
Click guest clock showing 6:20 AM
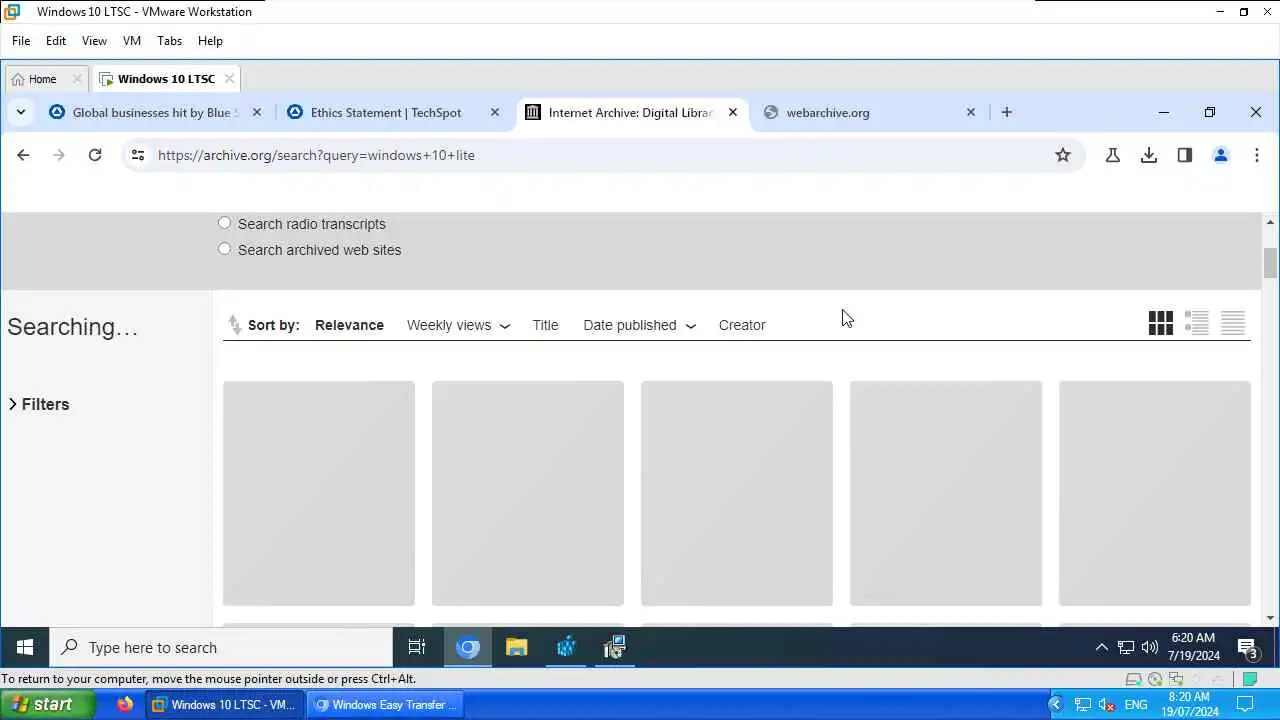pyautogui.click(x=1192, y=647)
